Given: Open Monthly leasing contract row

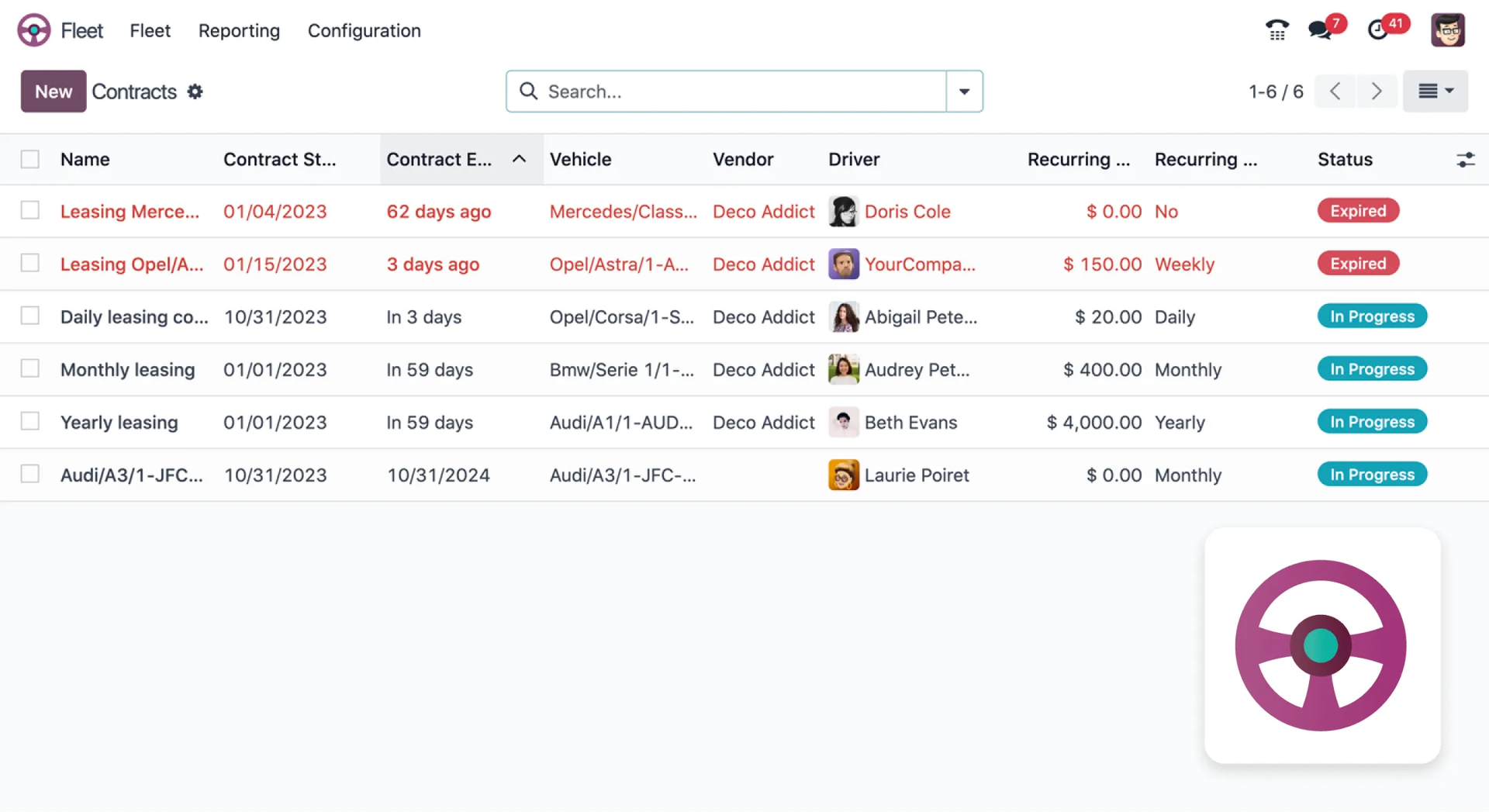Looking at the screenshot, I should click(x=127, y=370).
